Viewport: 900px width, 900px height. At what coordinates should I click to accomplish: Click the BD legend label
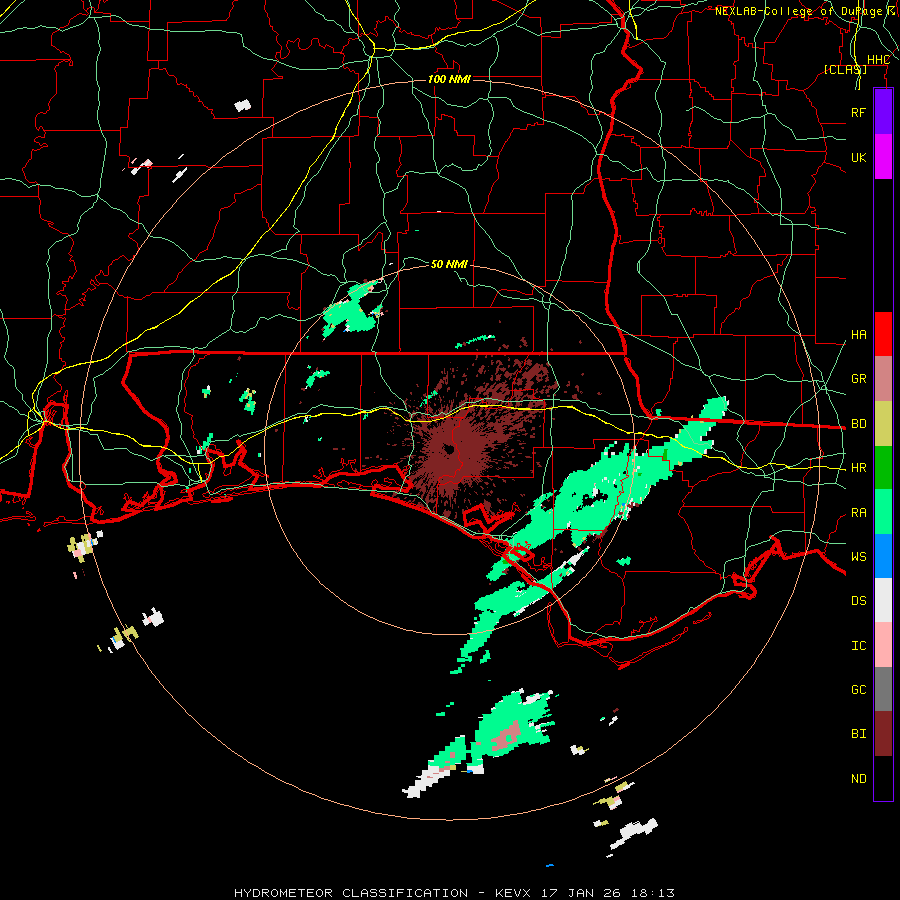pyautogui.click(x=858, y=424)
